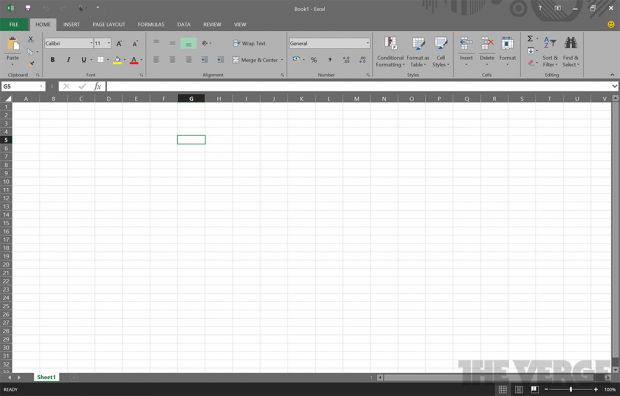Switch to the DATA tab
The height and width of the screenshot is (396, 620).
184,25
